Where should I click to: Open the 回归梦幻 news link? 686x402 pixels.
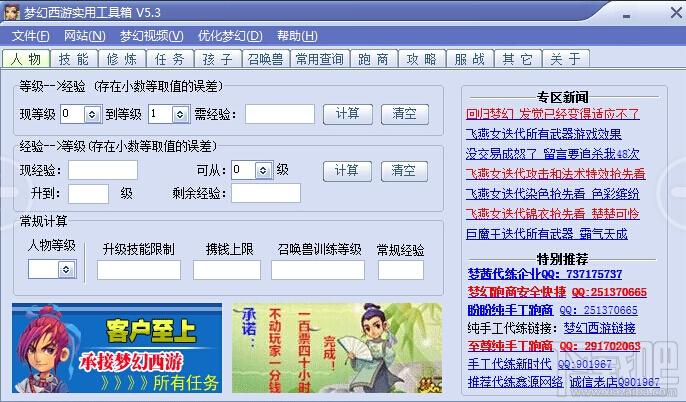[553, 114]
